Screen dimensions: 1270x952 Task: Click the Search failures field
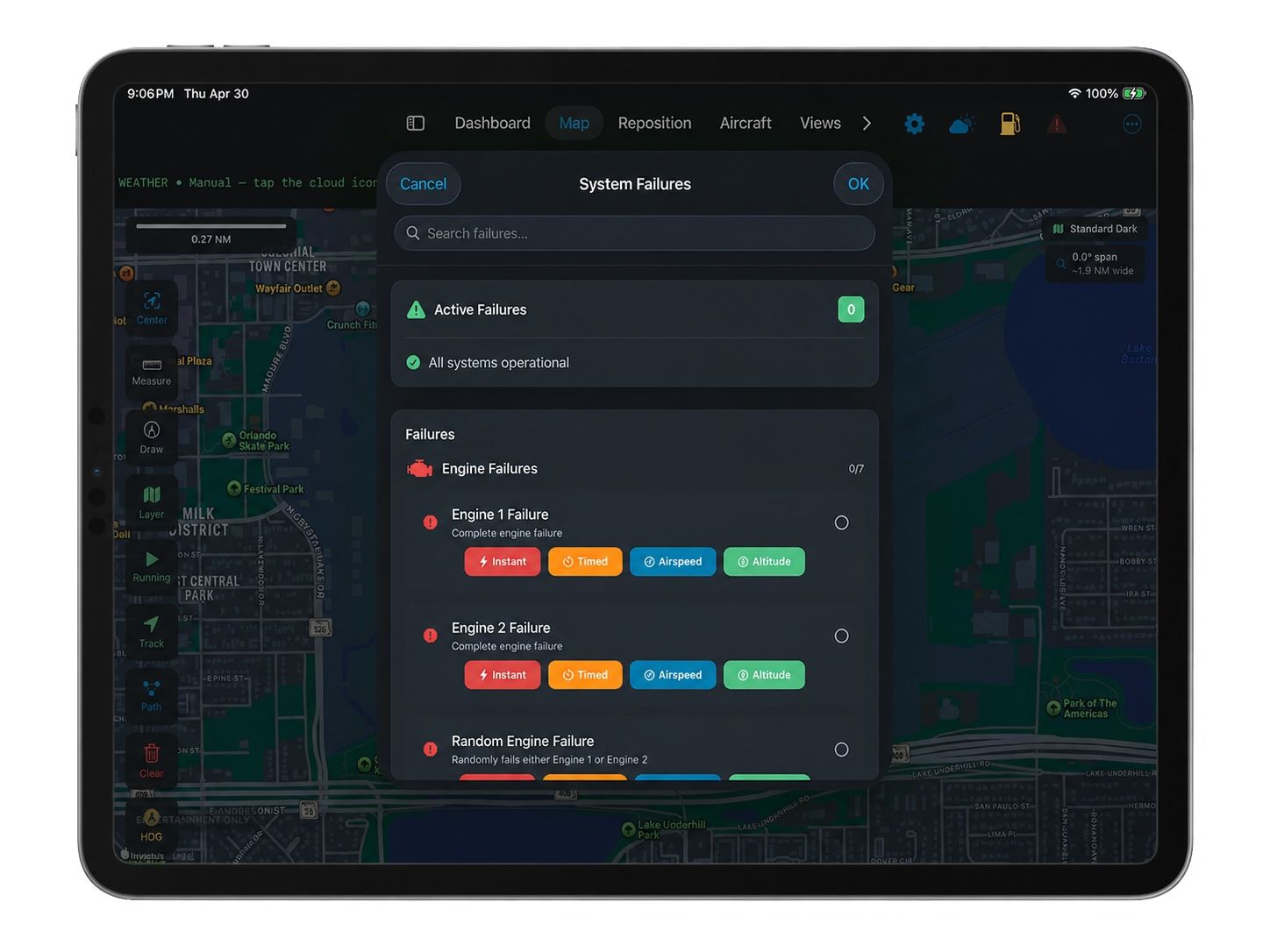point(634,233)
